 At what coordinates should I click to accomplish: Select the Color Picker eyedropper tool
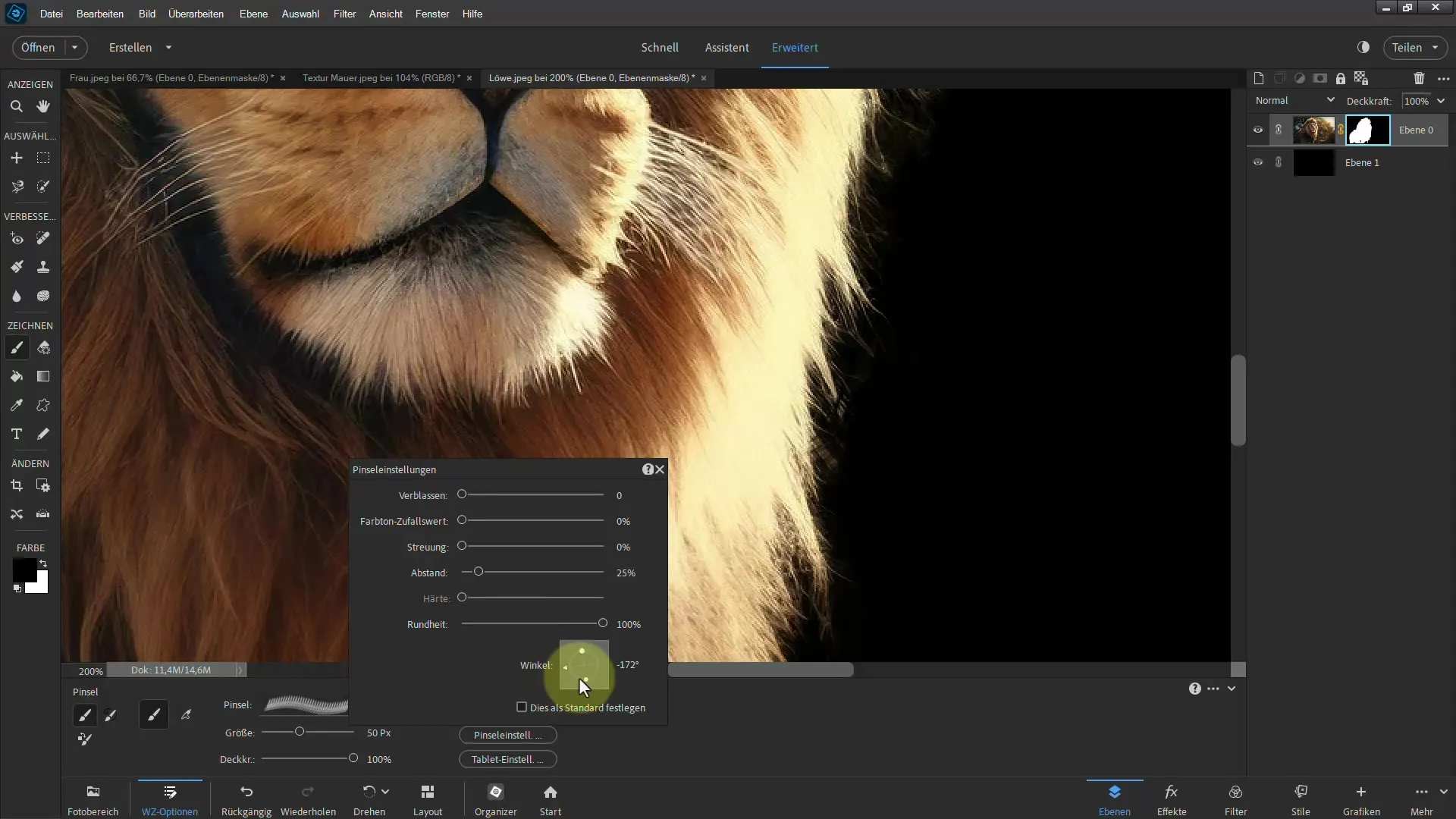point(16,406)
